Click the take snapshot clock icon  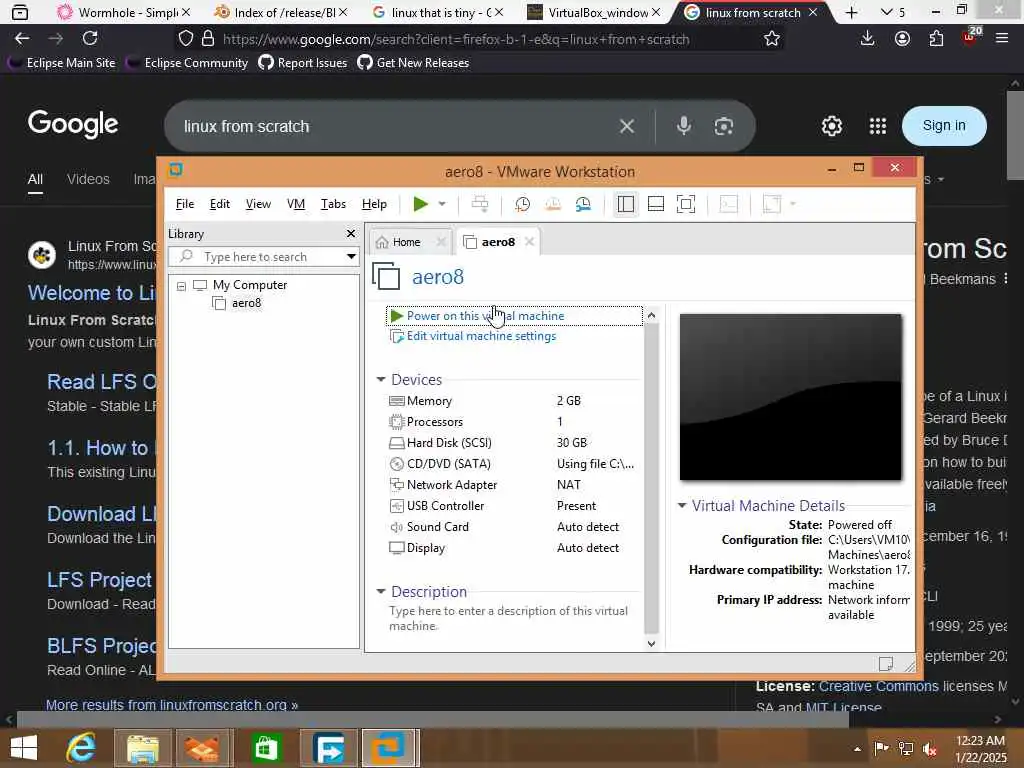(x=522, y=204)
